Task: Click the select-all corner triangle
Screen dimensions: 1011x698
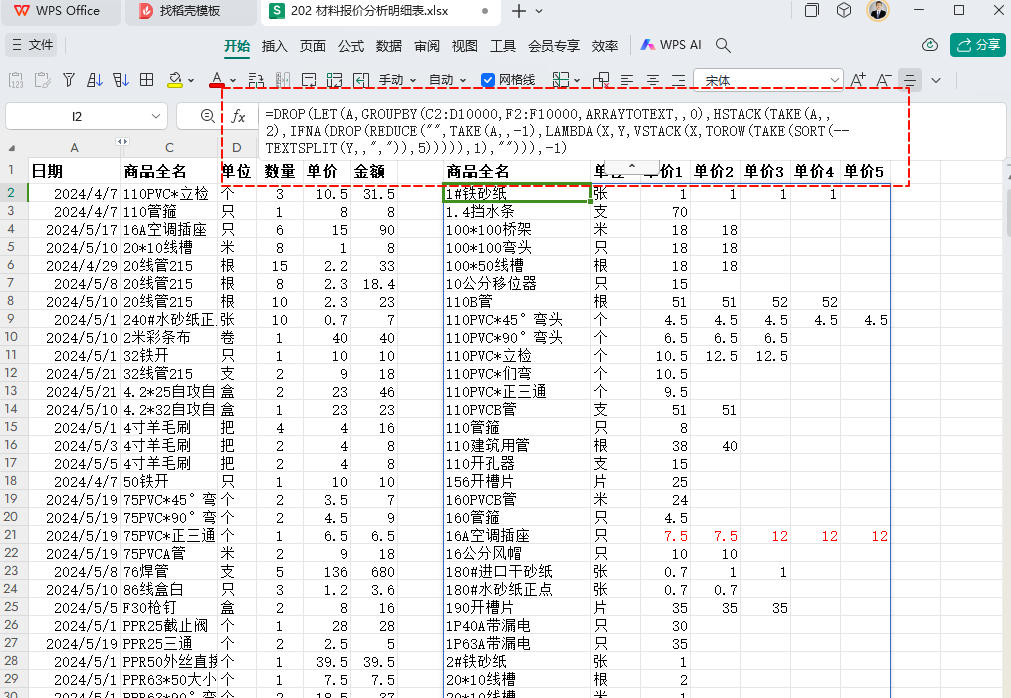Action: [x=12, y=148]
